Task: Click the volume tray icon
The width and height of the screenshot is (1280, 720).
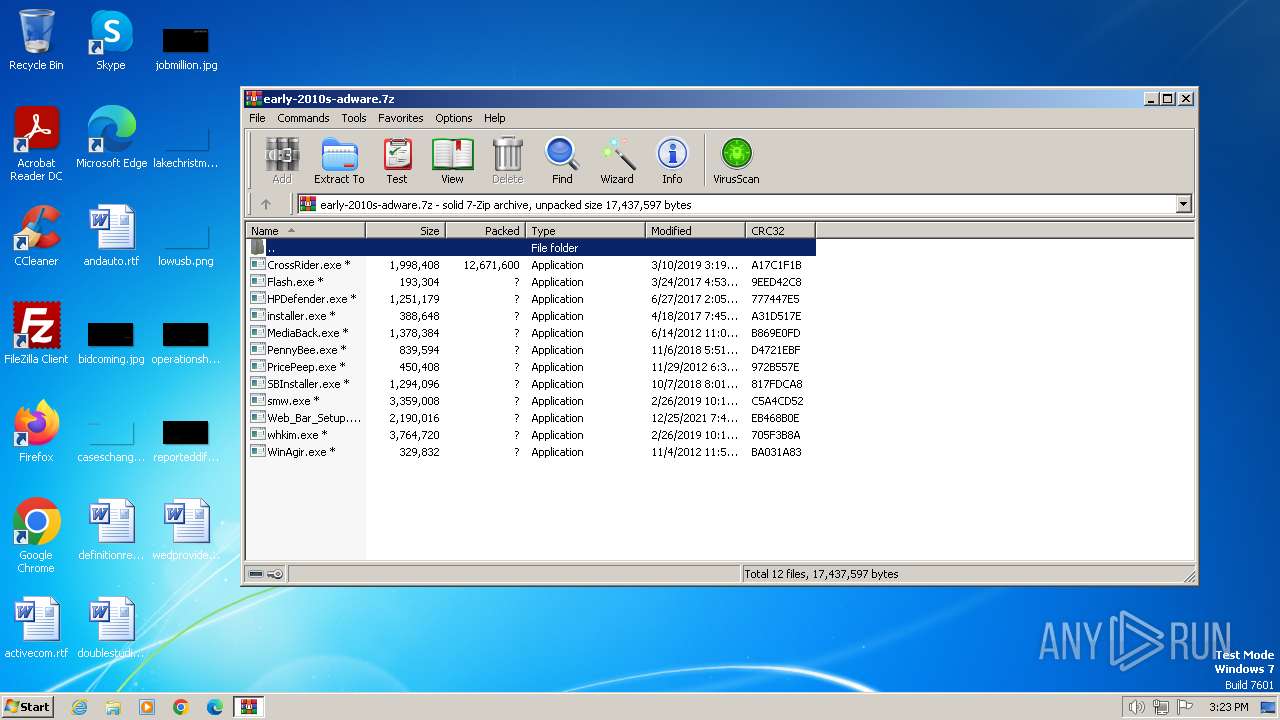Action: click(1136, 707)
